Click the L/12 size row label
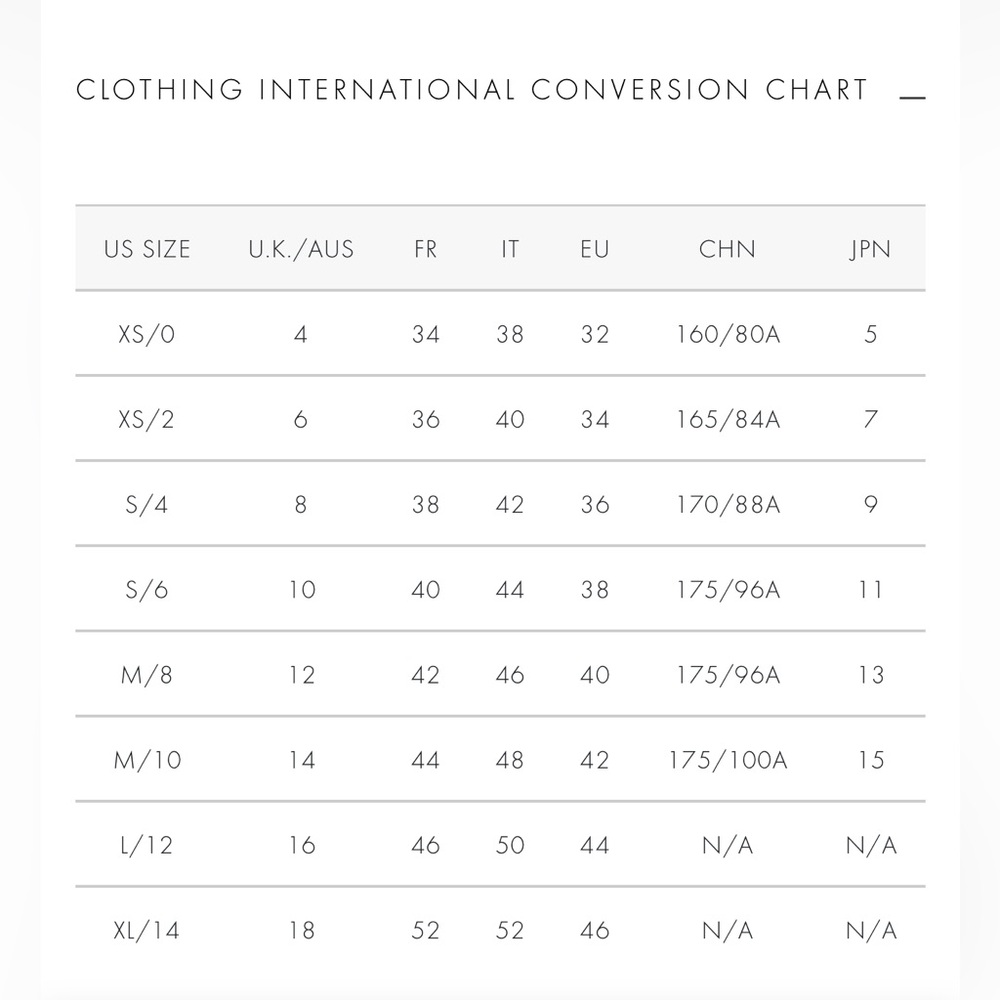The width and height of the screenshot is (1000, 1000). coord(147,845)
